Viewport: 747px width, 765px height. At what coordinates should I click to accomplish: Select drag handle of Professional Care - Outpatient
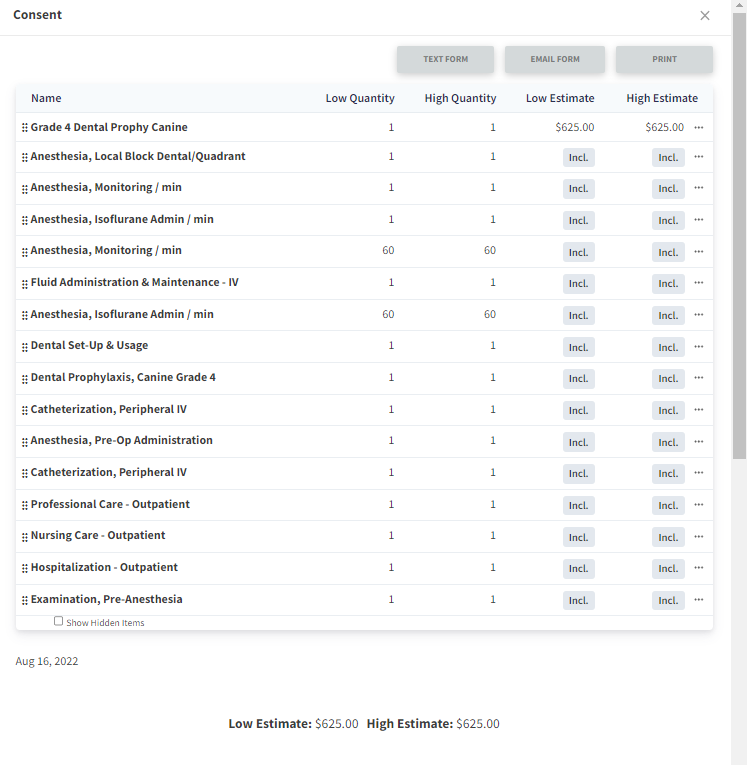point(25,506)
